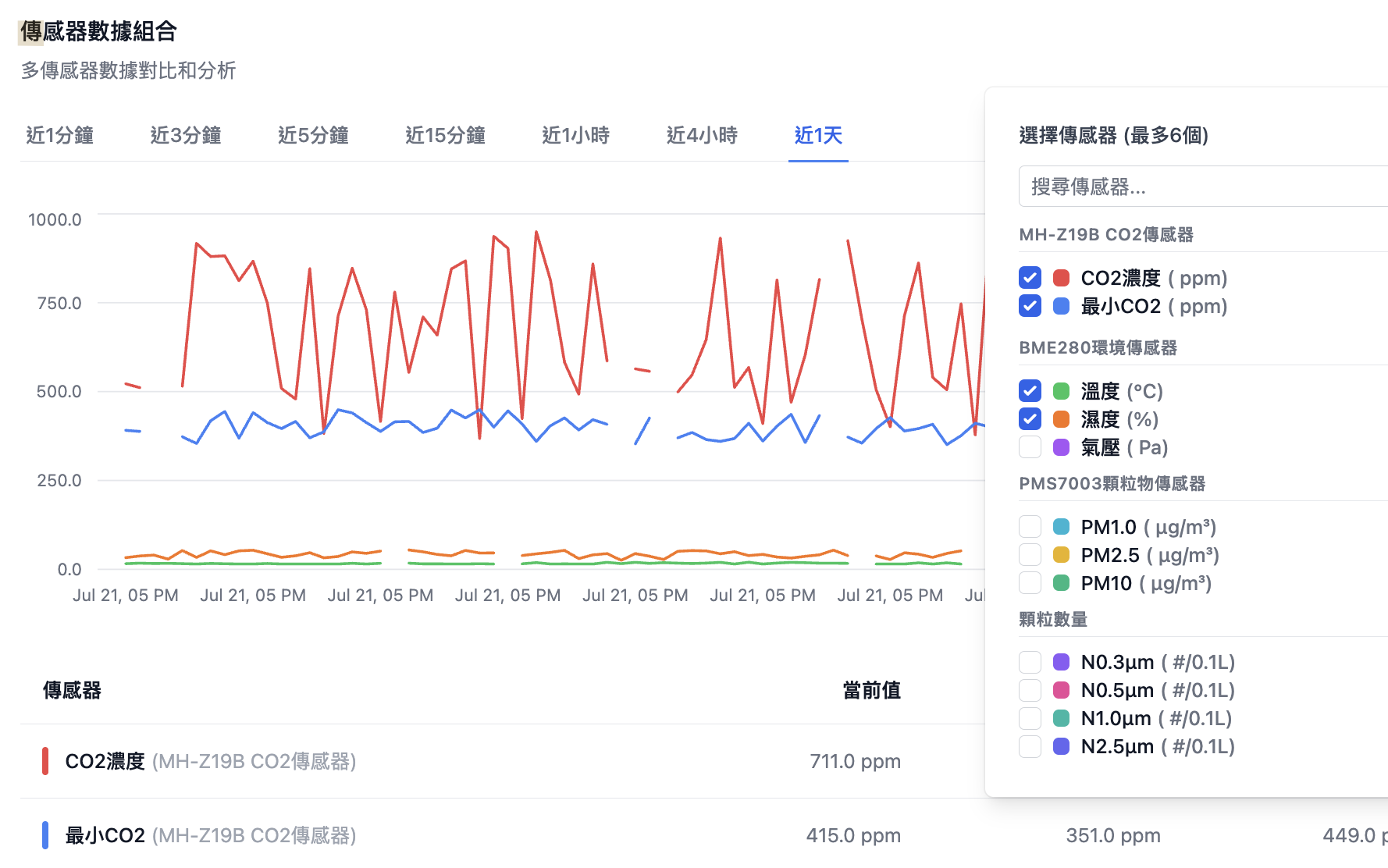
Task: Uncheck the 濕度 sensor checkbox
Action: click(1030, 419)
